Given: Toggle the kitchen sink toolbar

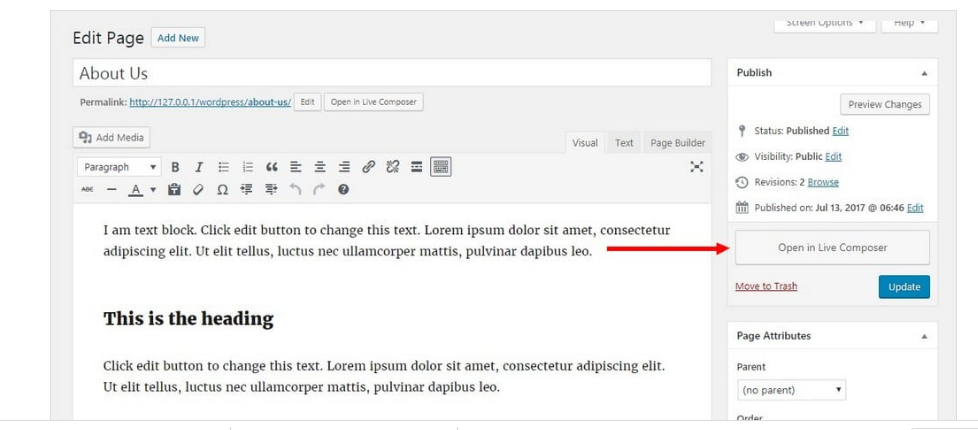Looking at the screenshot, I should pos(441,167).
